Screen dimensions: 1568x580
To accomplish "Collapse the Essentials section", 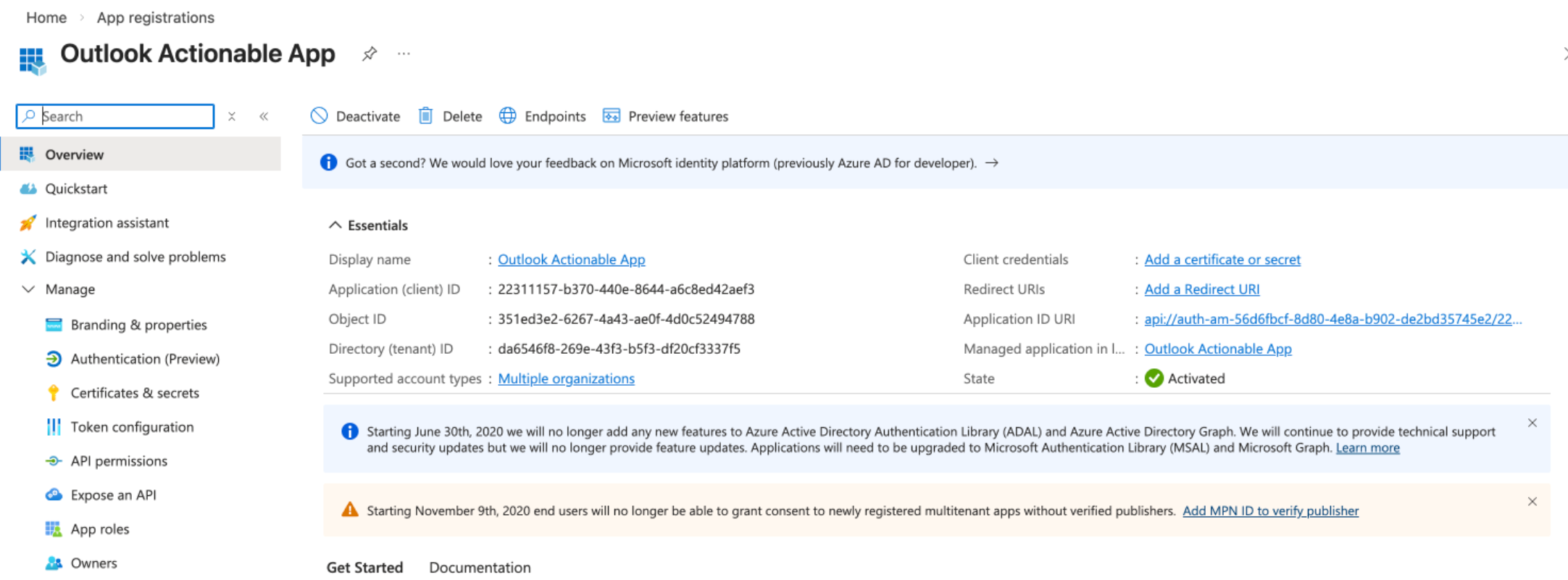I will pos(335,225).
